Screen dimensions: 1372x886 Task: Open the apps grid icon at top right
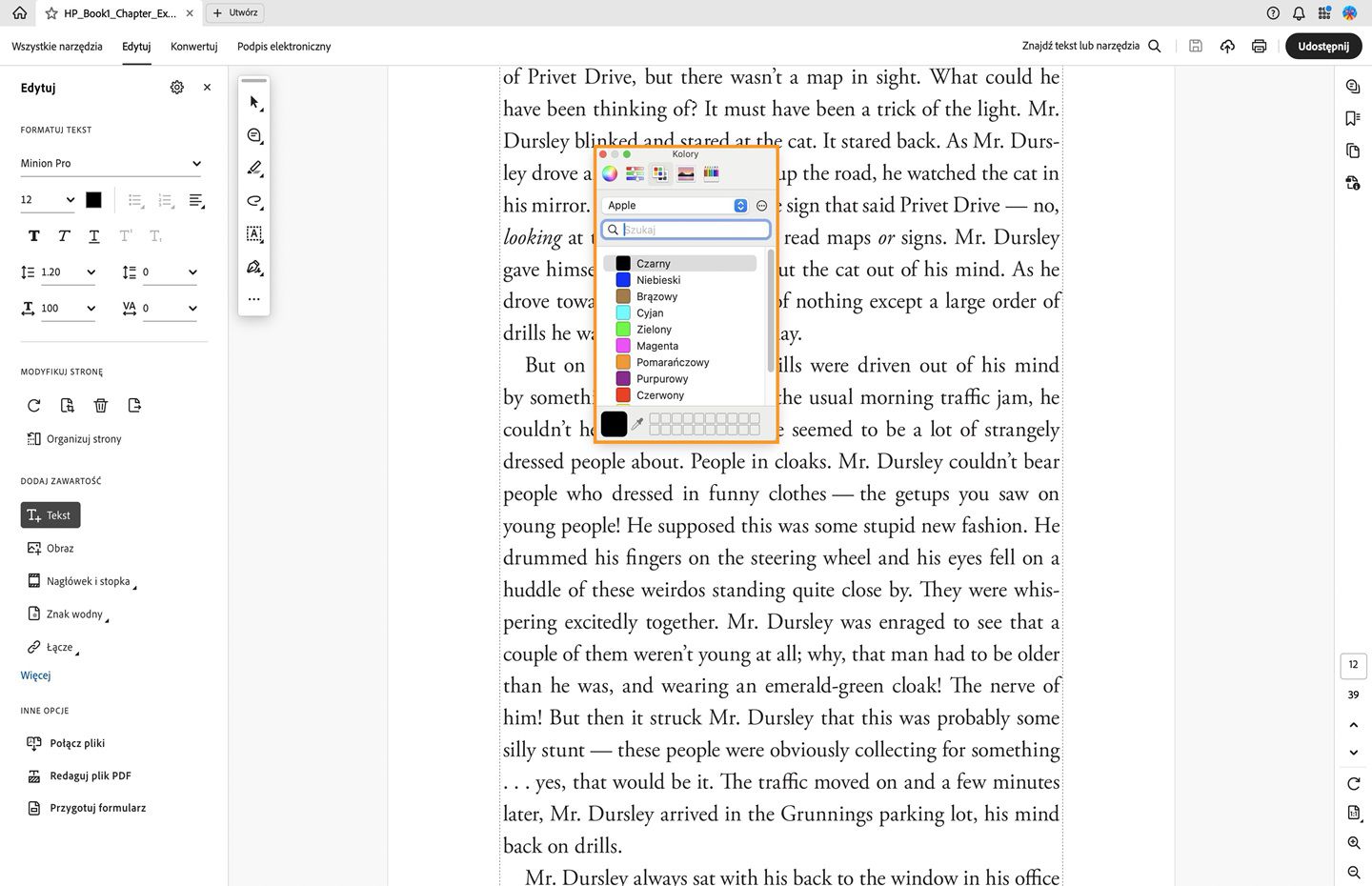point(1324,13)
